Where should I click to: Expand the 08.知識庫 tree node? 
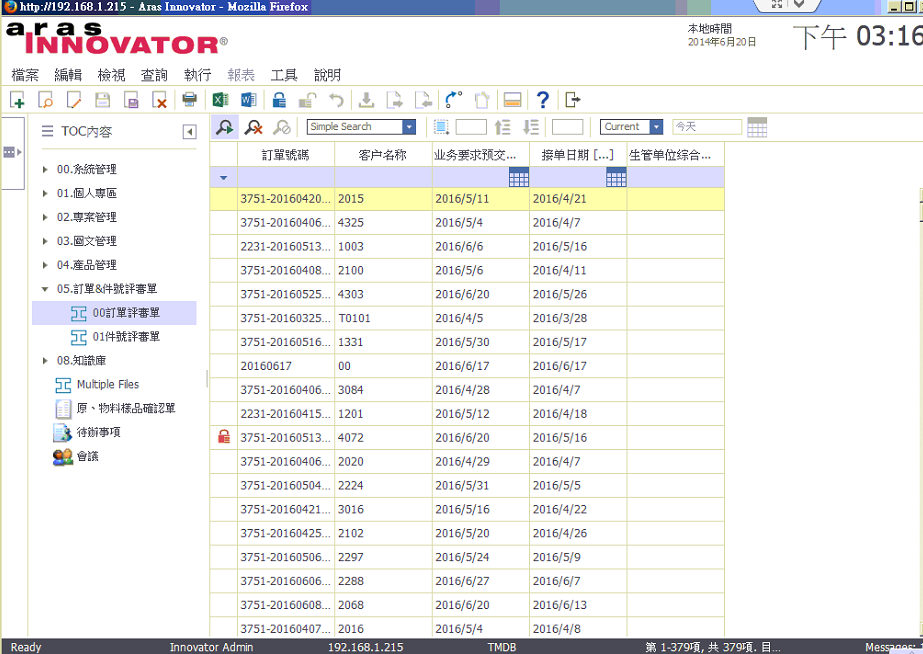point(45,360)
